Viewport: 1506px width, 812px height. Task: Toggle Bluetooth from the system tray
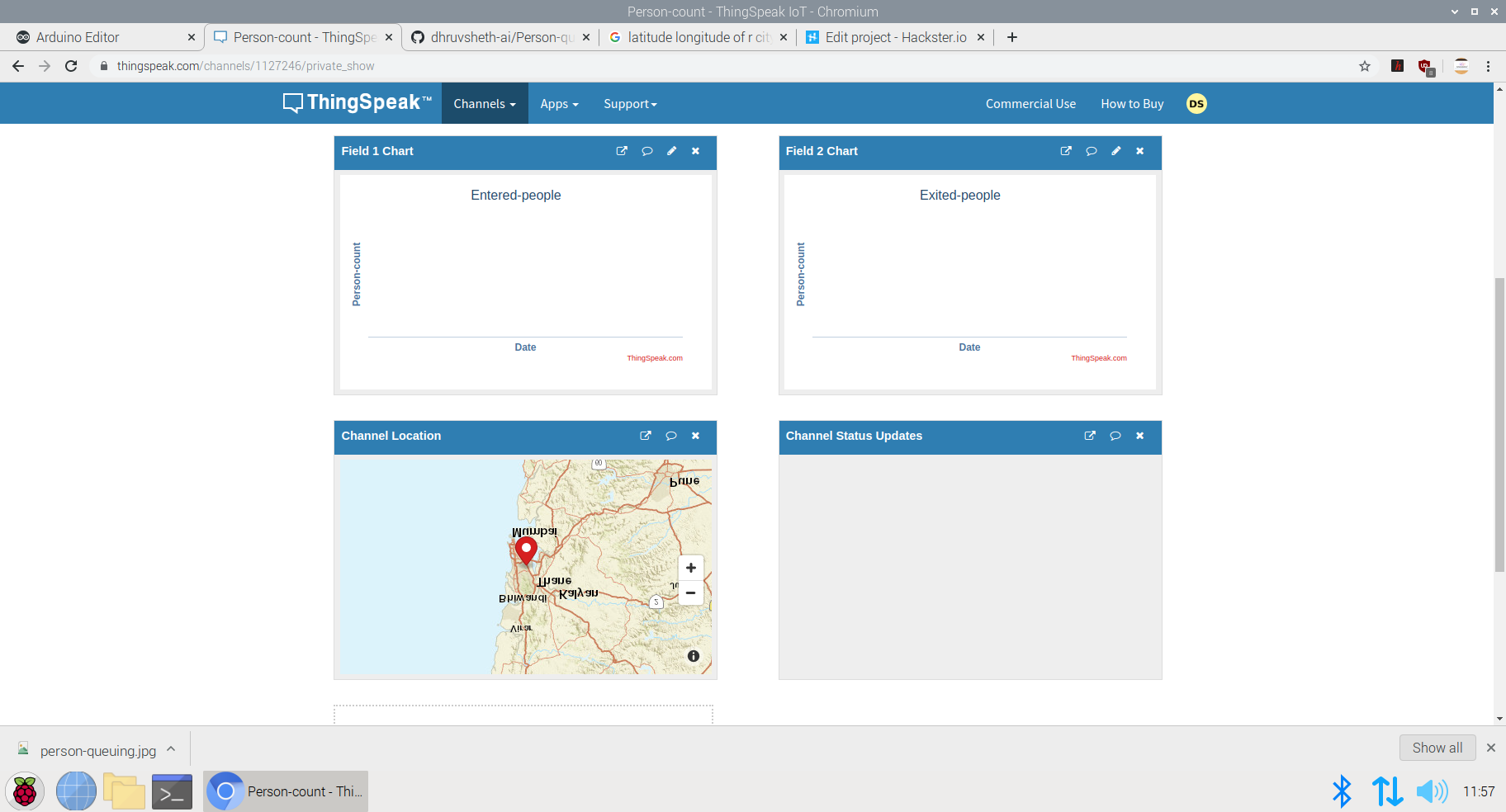pos(1342,791)
